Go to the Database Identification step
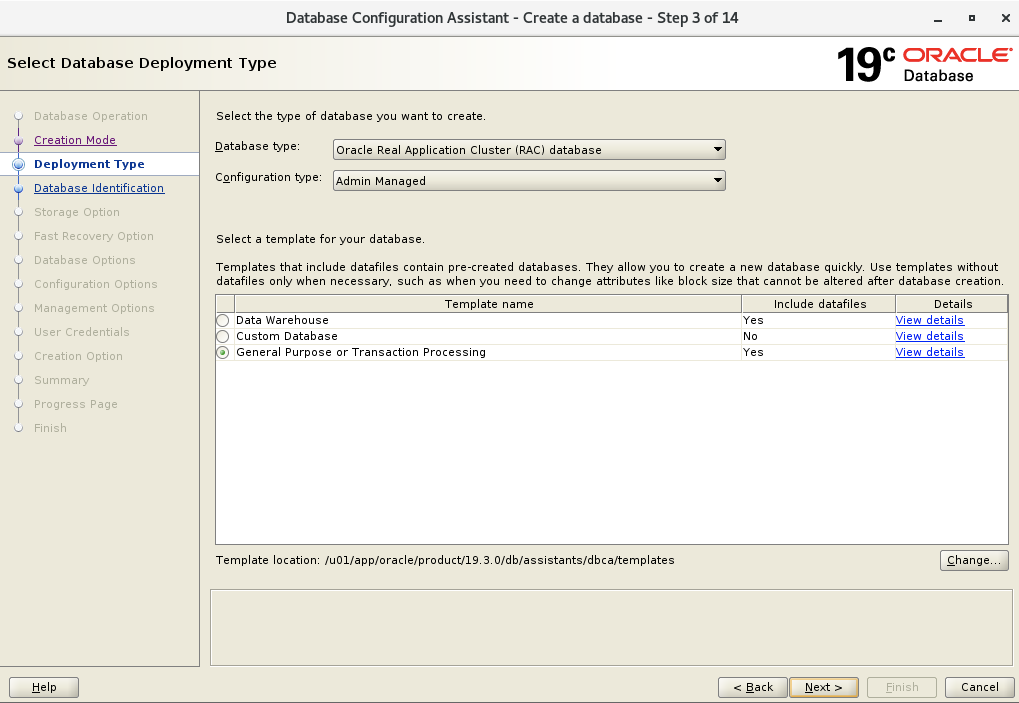This screenshot has width=1019, height=703. (x=99, y=188)
